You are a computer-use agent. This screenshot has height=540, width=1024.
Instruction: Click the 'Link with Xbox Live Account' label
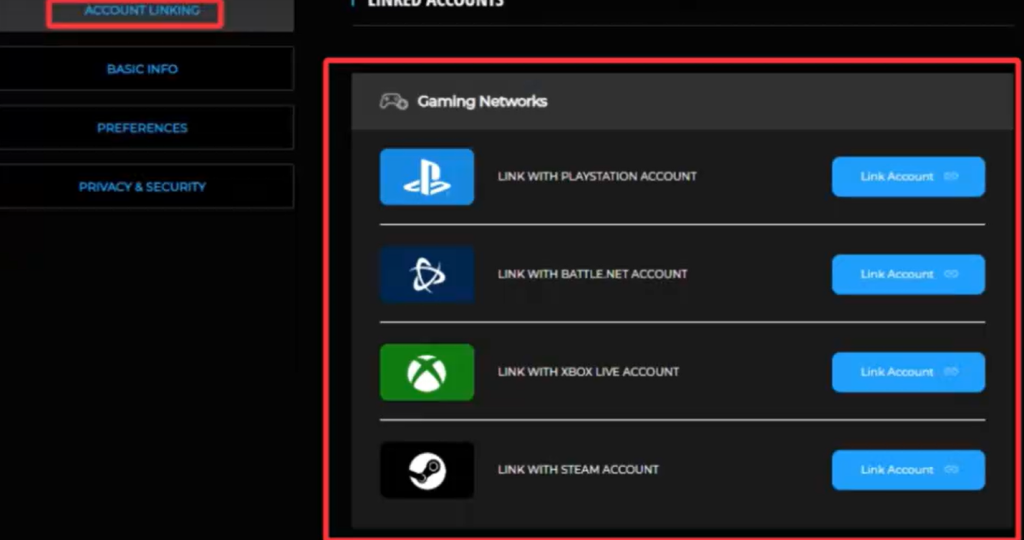588,372
